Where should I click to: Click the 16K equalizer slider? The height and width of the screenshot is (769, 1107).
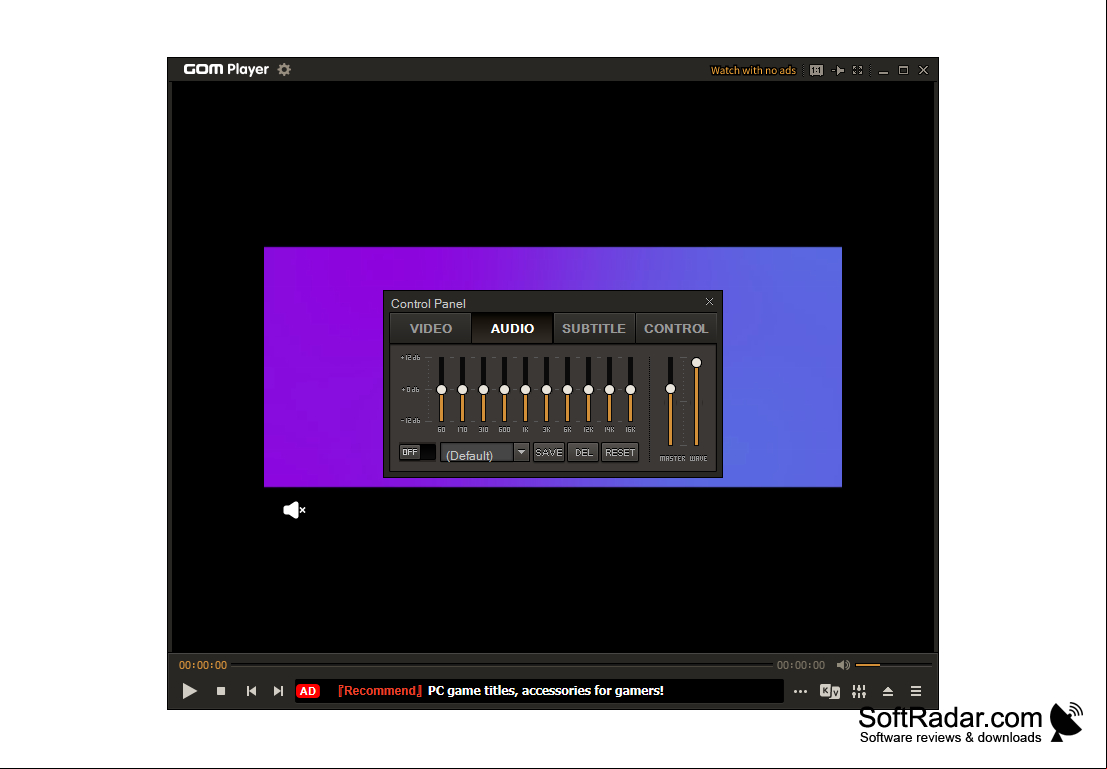[x=630, y=389]
